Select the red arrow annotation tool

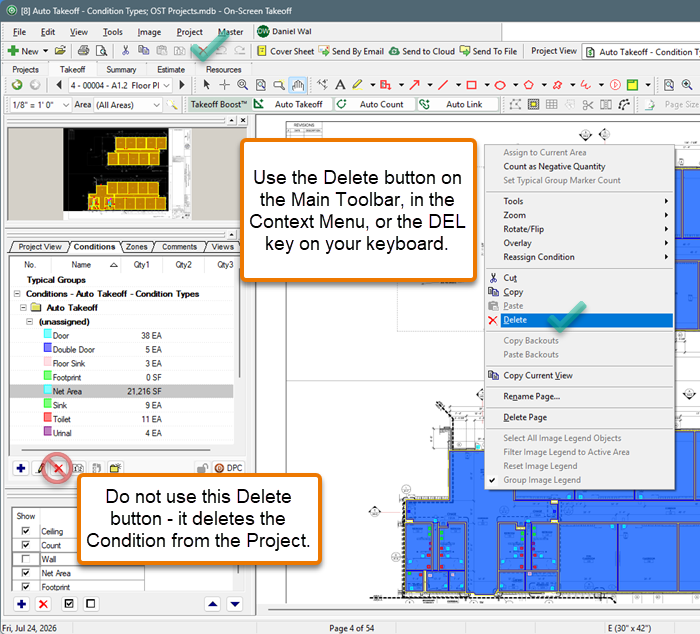point(415,84)
